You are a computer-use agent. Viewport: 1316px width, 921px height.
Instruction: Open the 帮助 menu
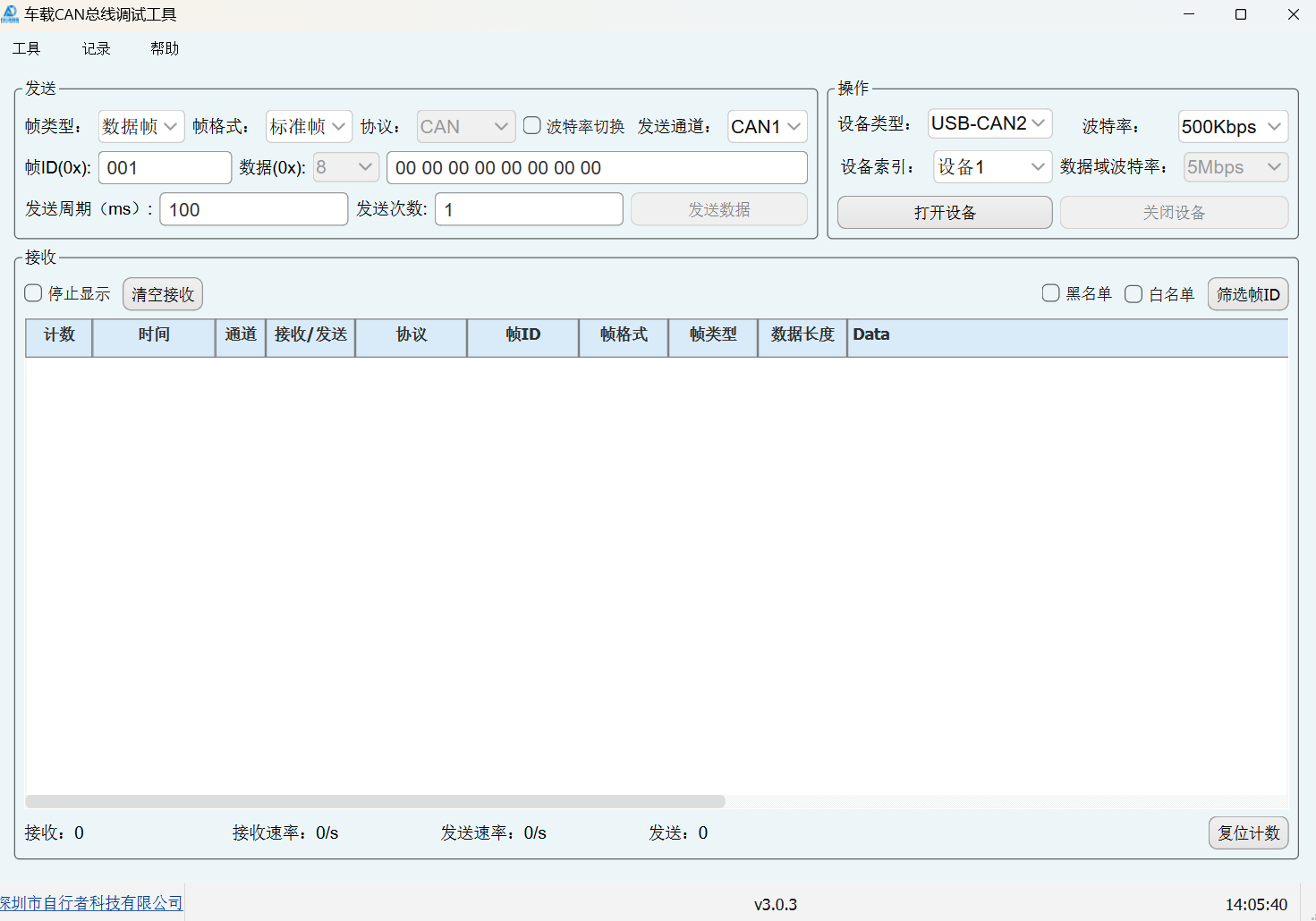click(x=165, y=48)
